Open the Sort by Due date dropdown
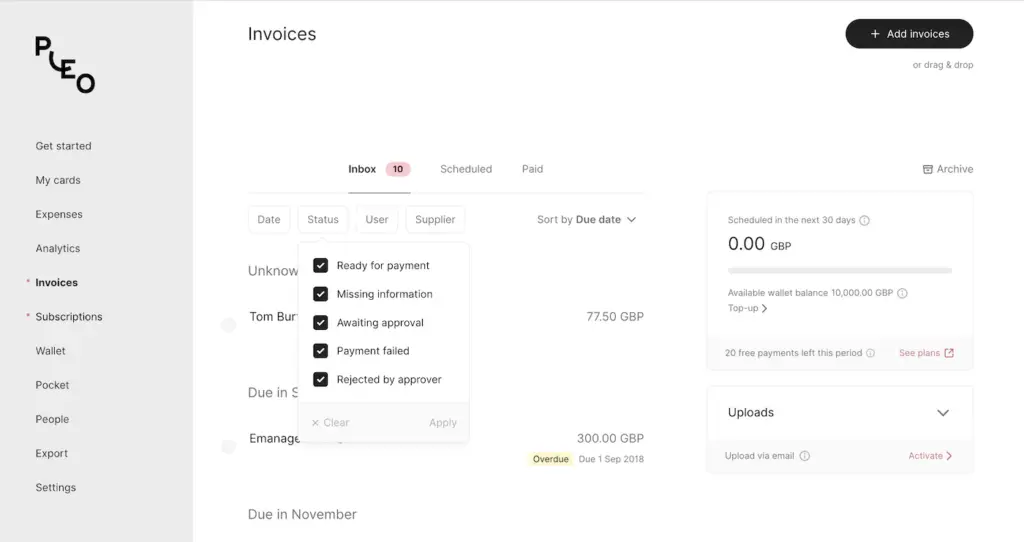This screenshot has height=542, width=1024. [586, 220]
